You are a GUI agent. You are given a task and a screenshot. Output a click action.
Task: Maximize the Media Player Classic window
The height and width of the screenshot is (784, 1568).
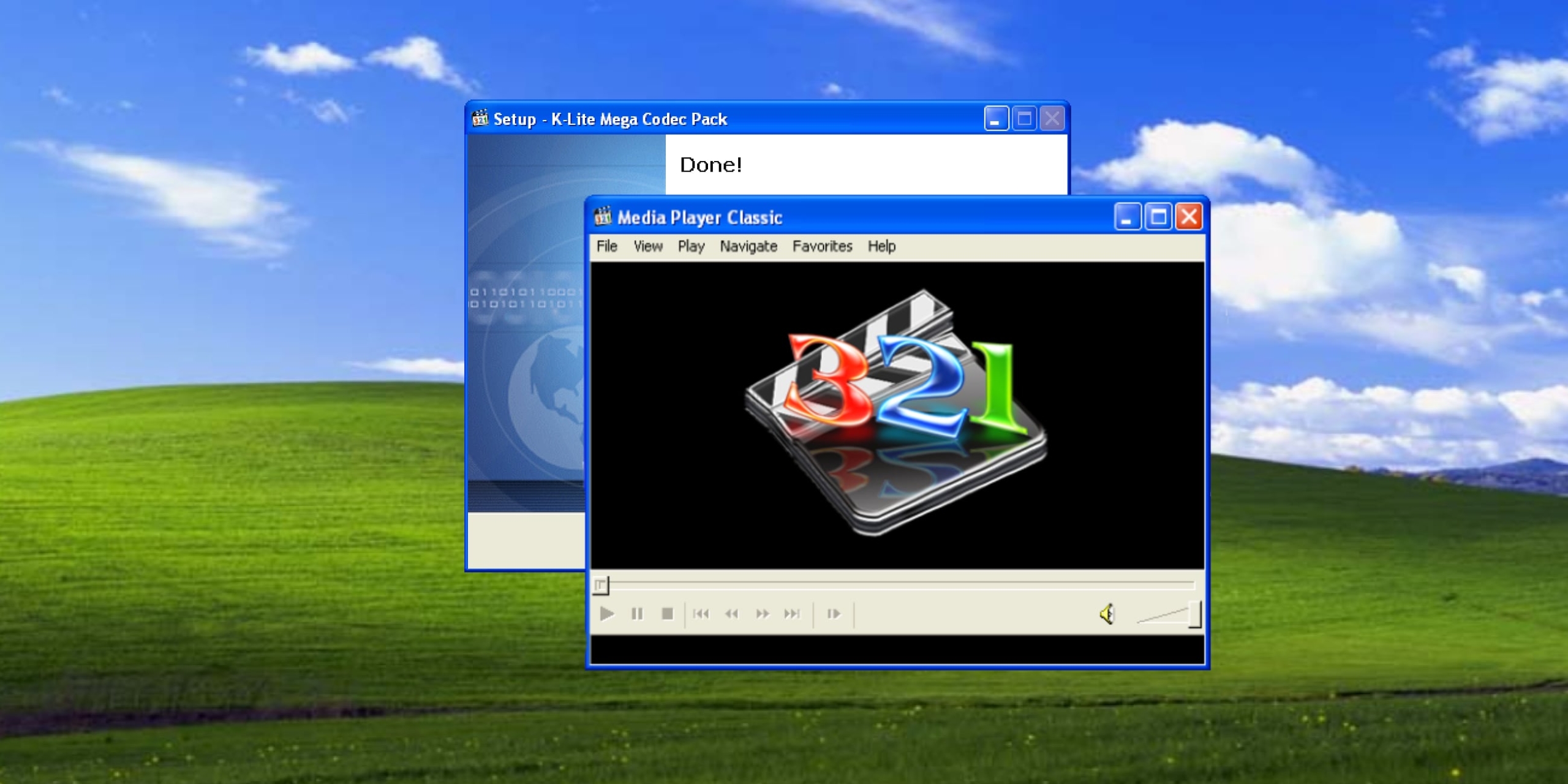[x=1158, y=217]
